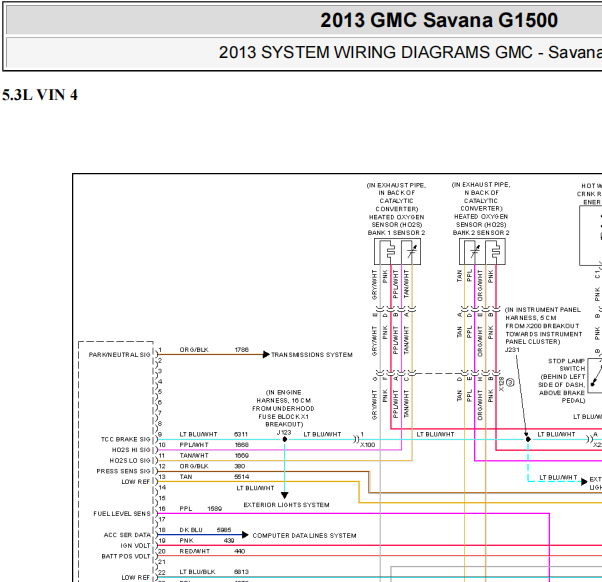Screen dimensions: 602x582
Task: Click the "HO2S LO SIG" label
Action: pos(130,460)
